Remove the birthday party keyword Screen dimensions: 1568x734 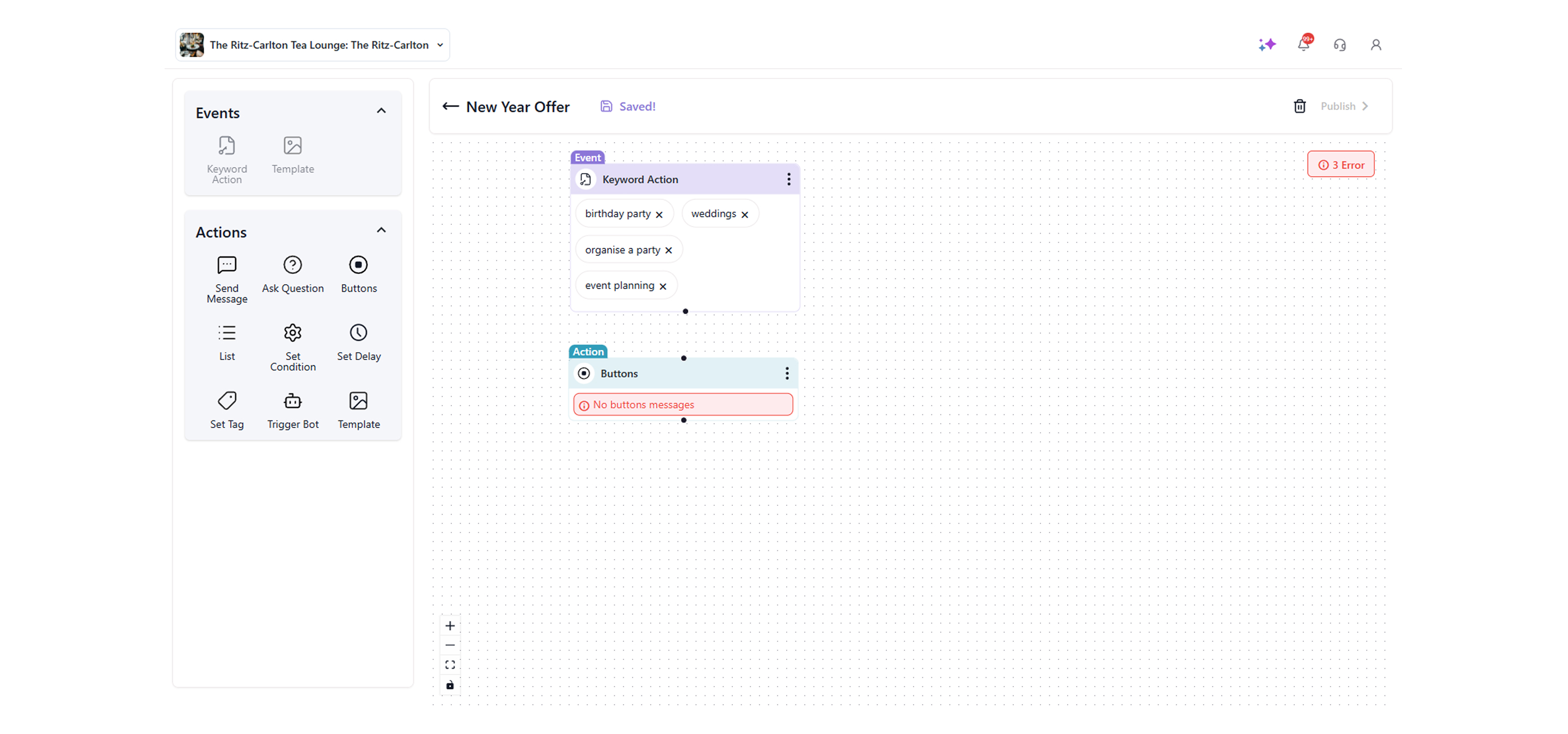tap(659, 214)
